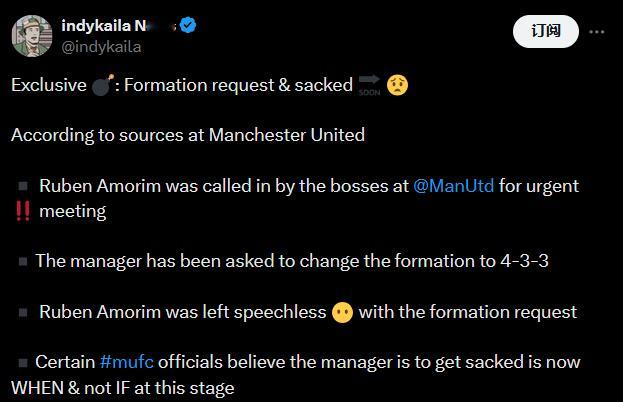Open the indykaila profile avatar
The image size is (623, 402).
coord(32,36)
